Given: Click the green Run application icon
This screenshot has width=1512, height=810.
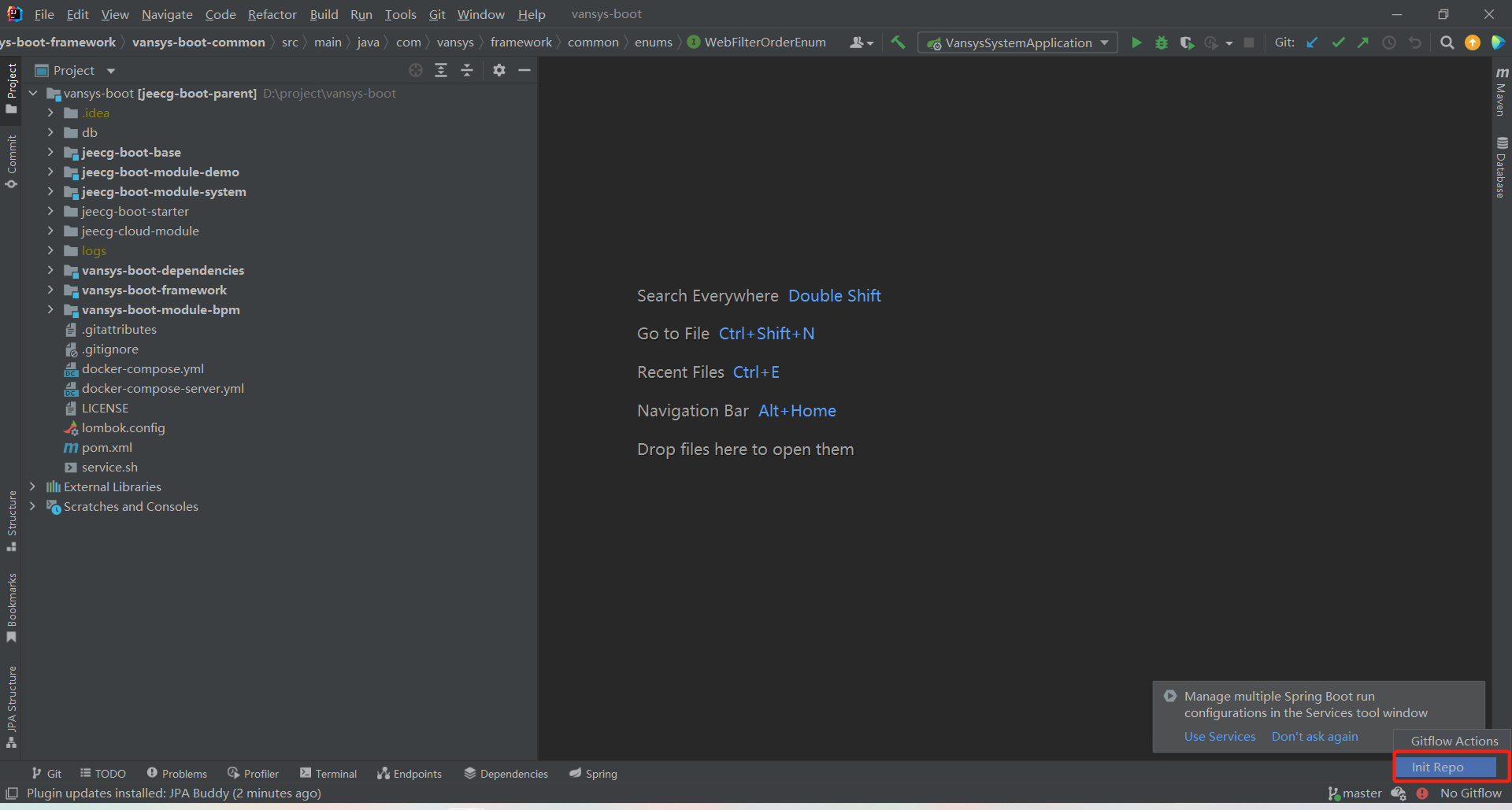Looking at the screenshot, I should pos(1136,43).
